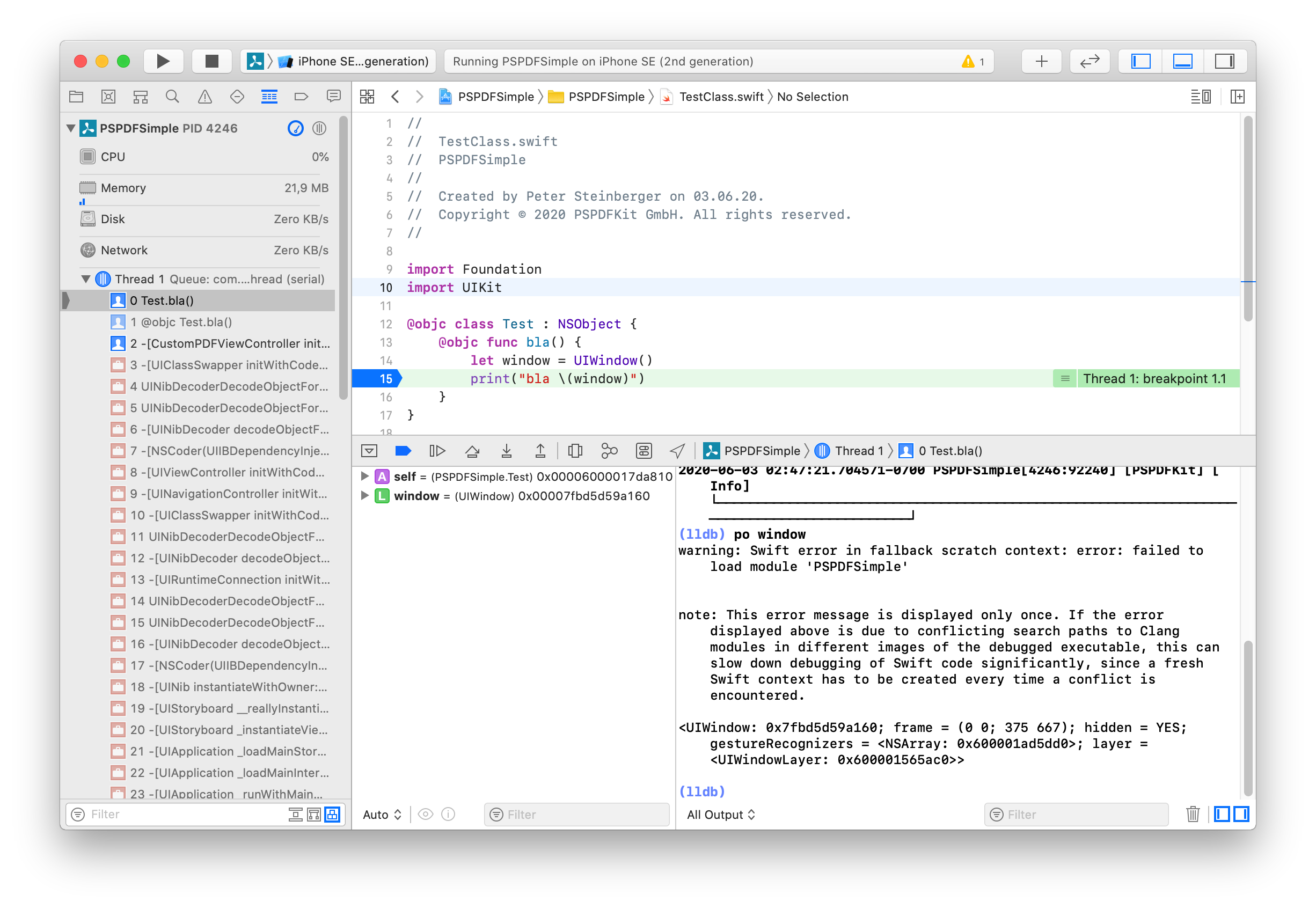The image size is (1316, 909).
Task: Toggle the debug area visibility button
Action: pos(1183,61)
